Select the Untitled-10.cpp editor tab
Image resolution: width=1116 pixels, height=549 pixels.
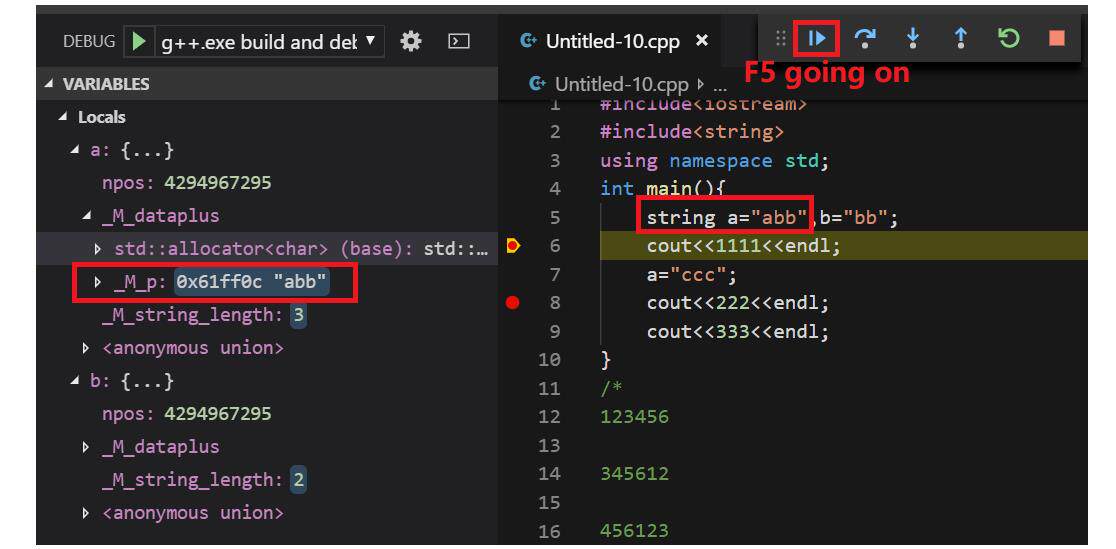[x=614, y=41]
